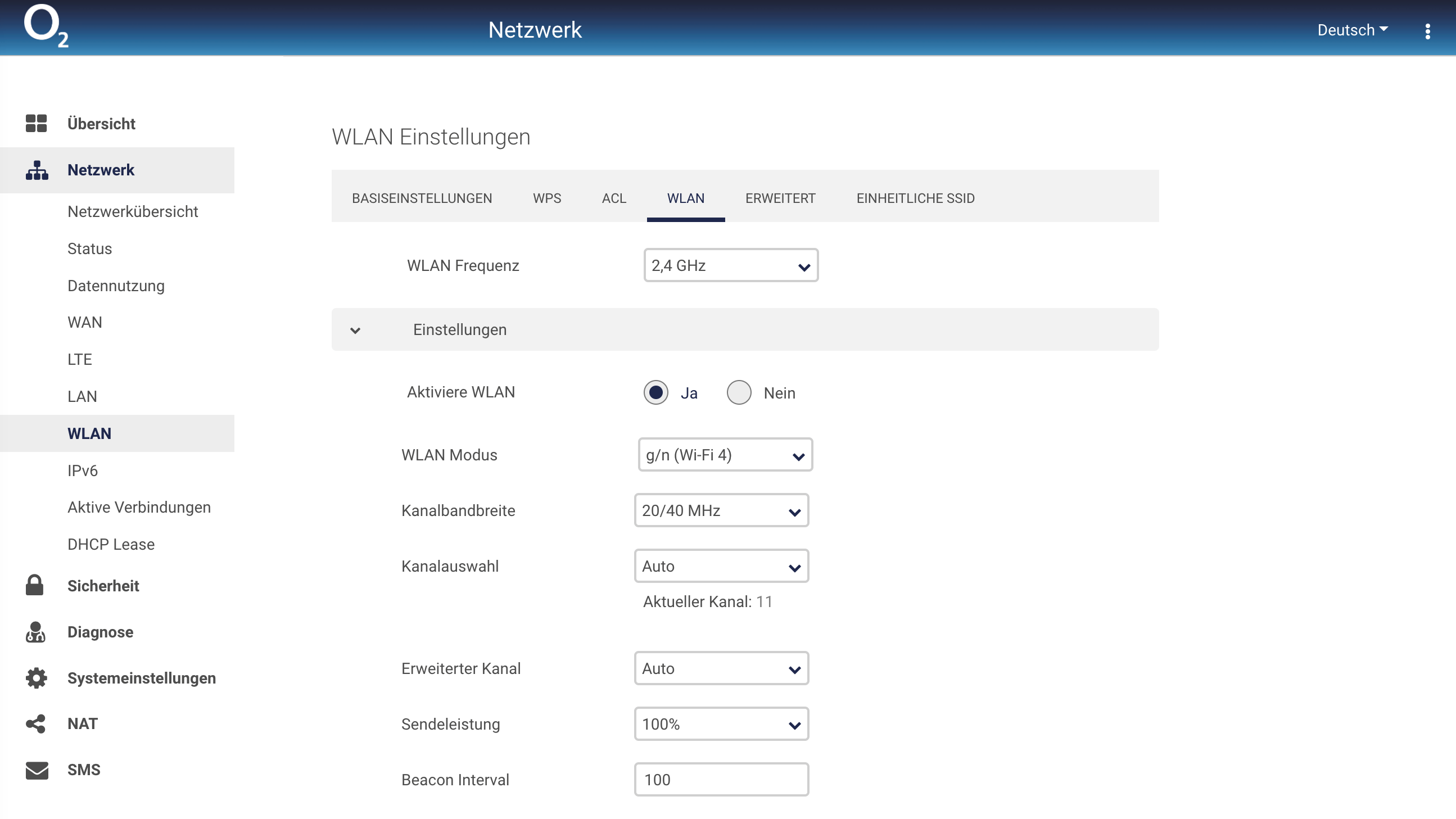Switch to the EINHEITLICHE SSID tab
Viewport: 1456px width, 819px height.
pyautogui.click(x=915, y=198)
